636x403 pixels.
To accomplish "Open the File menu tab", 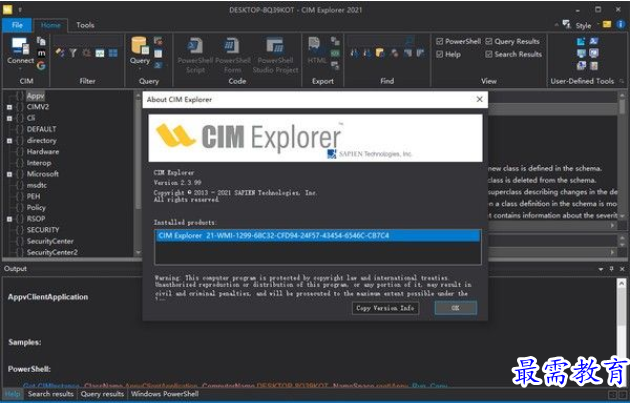I will 17,25.
